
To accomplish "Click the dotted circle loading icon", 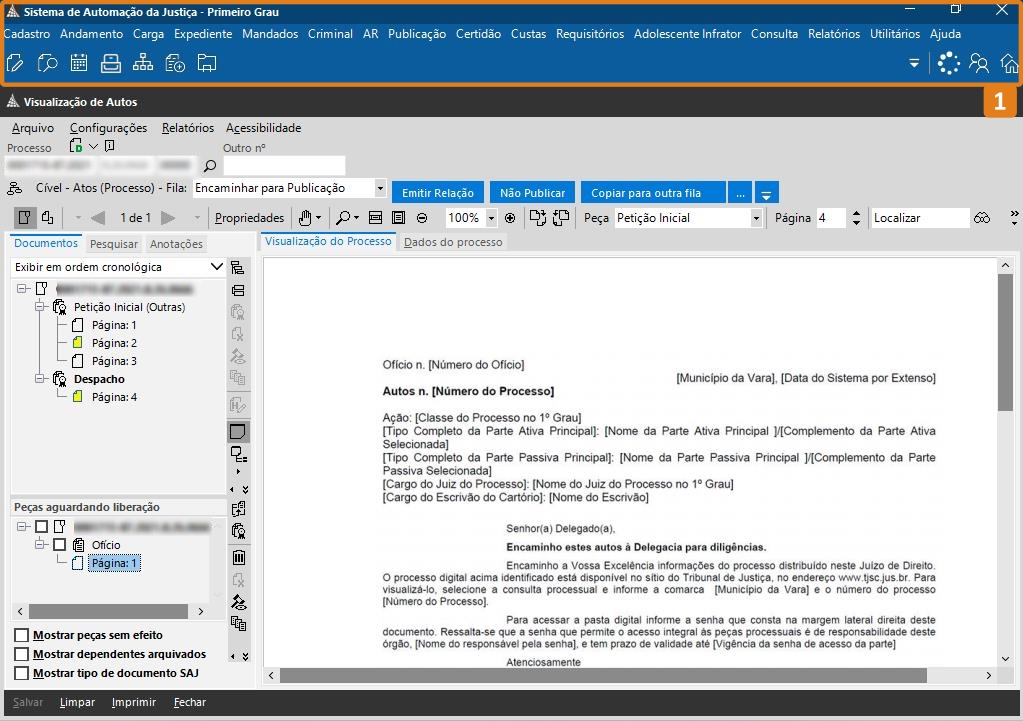I will tap(949, 63).
